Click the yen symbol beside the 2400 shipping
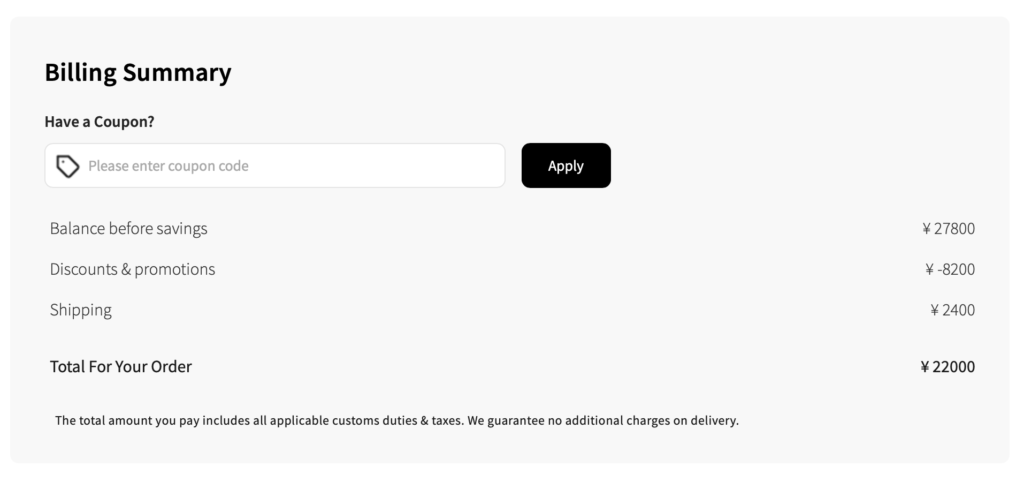This screenshot has width=1024, height=482. click(x=934, y=310)
